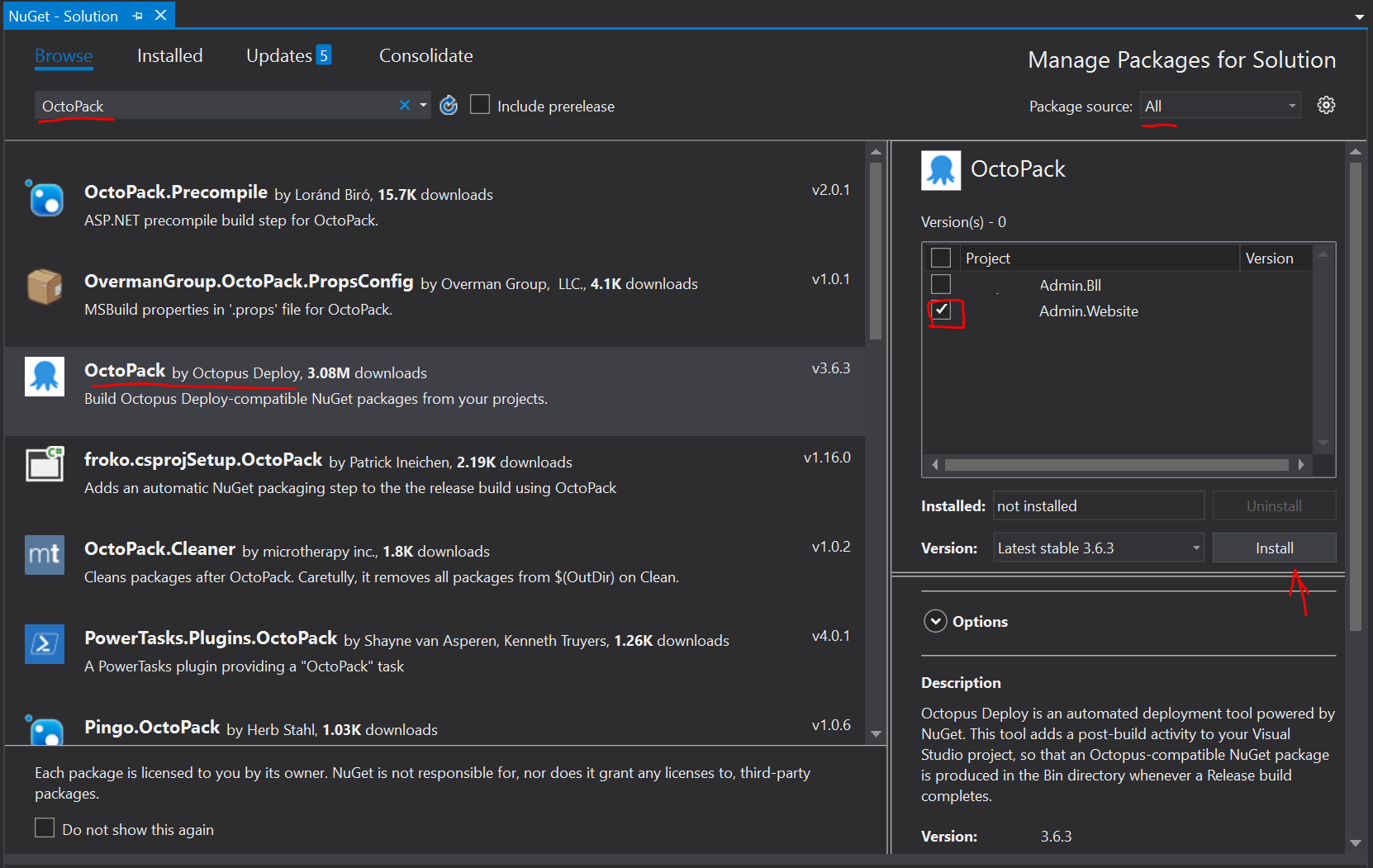
Task: Click the Installed not installed field
Action: point(1099,505)
